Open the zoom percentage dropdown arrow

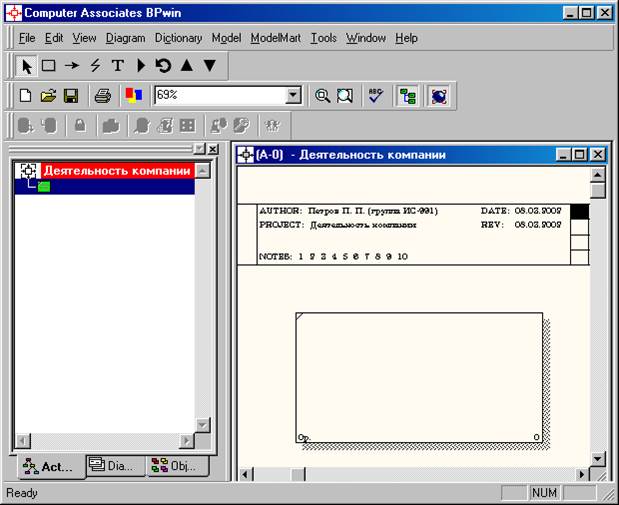point(293,95)
